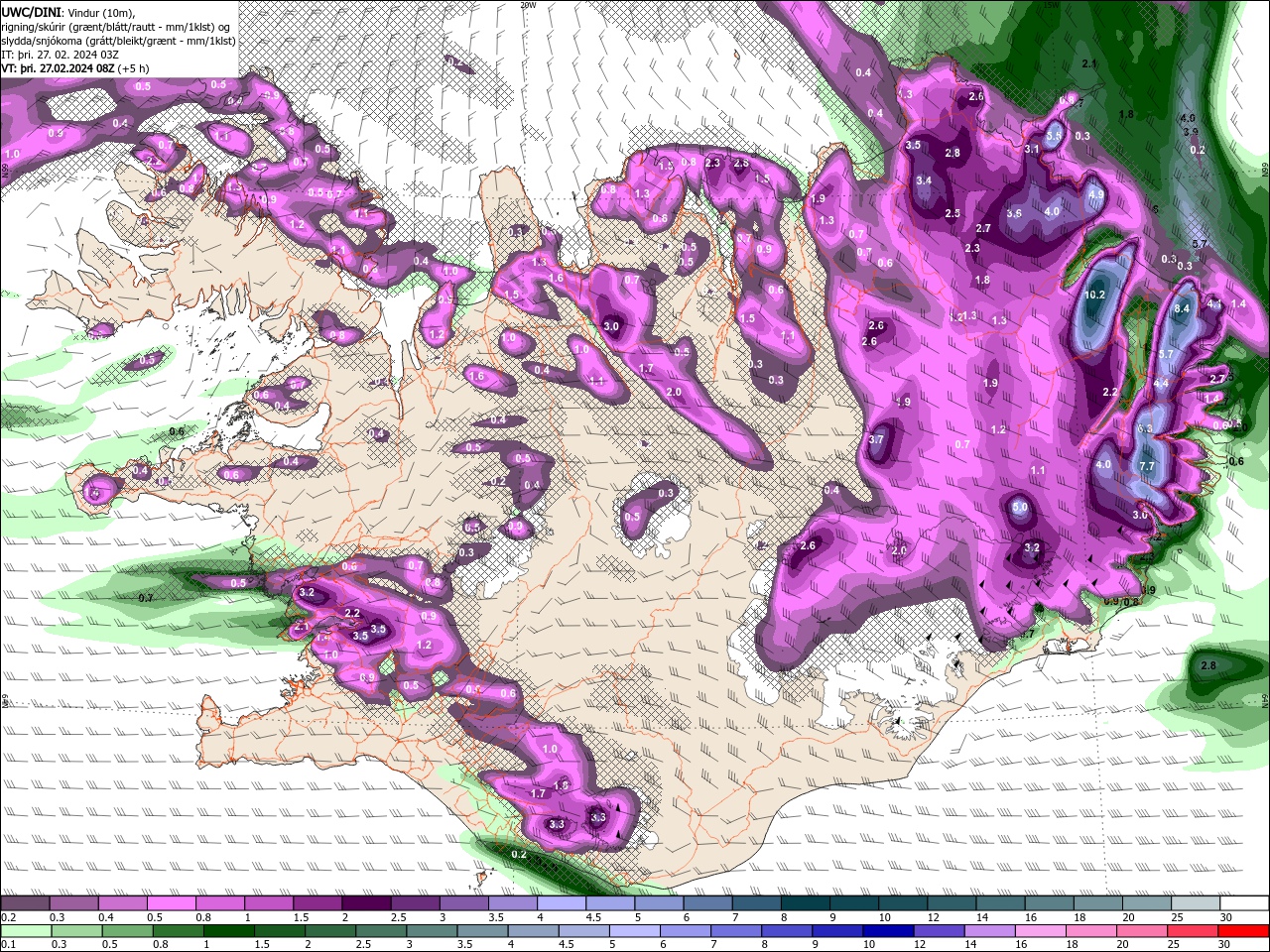Click the 5.0 precipitation value on the map
The height and width of the screenshot is (952, 1270).
coord(1020,507)
